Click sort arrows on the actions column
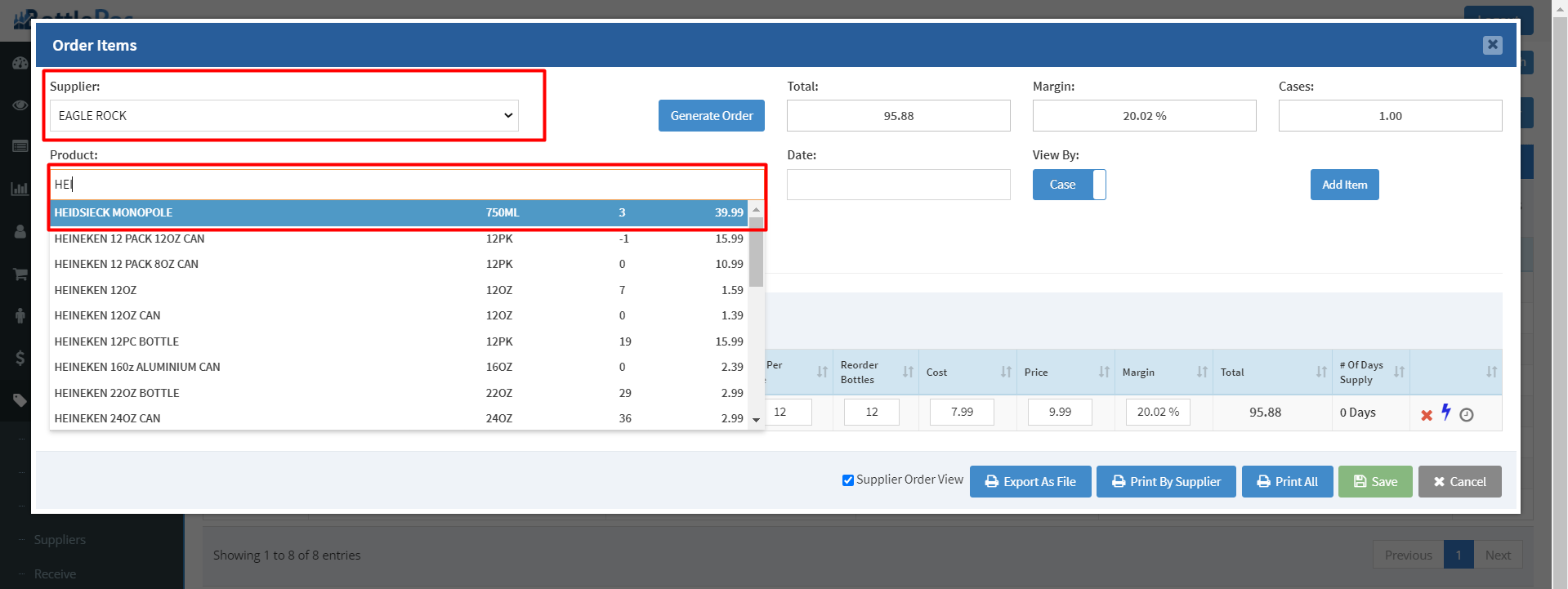This screenshot has width=1568, height=589. click(x=1491, y=372)
